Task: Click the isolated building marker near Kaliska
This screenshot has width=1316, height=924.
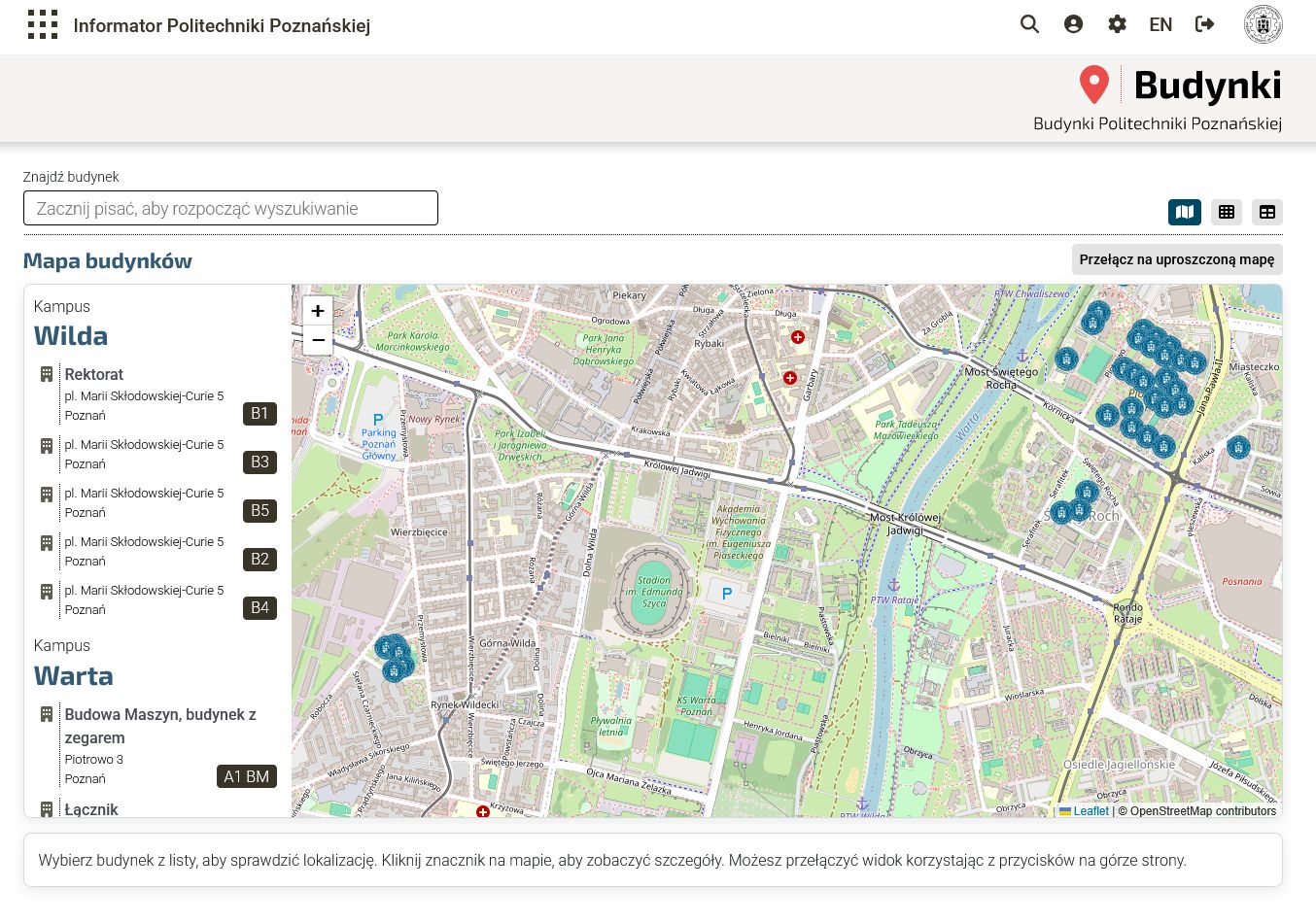Action: pyautogui.click(x=1237, y=447)
